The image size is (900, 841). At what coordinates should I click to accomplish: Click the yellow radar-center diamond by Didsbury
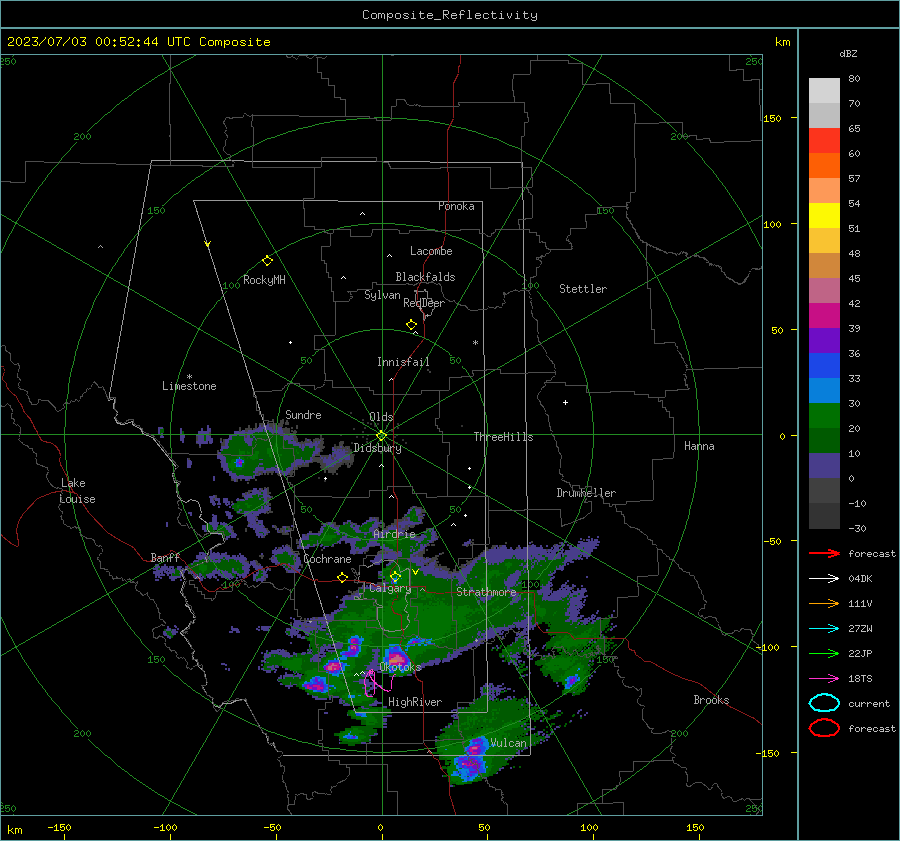pyautogui.click(x=381, y=436)
